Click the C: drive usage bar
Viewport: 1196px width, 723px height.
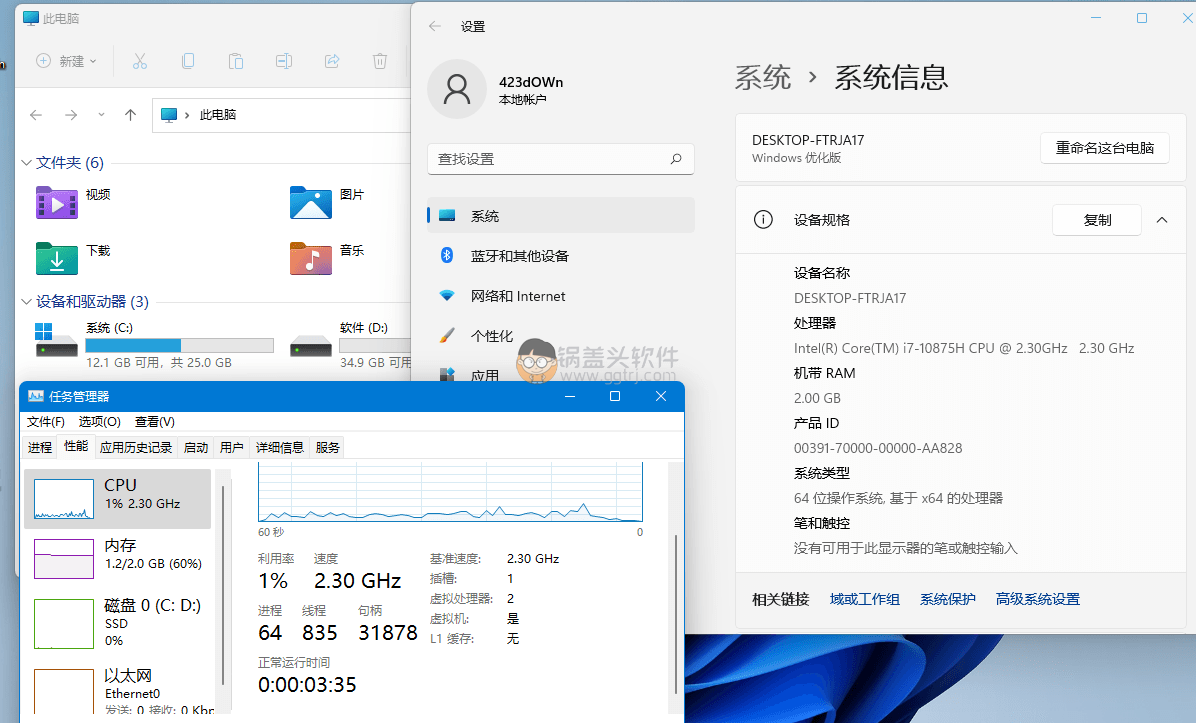(180, 345)
